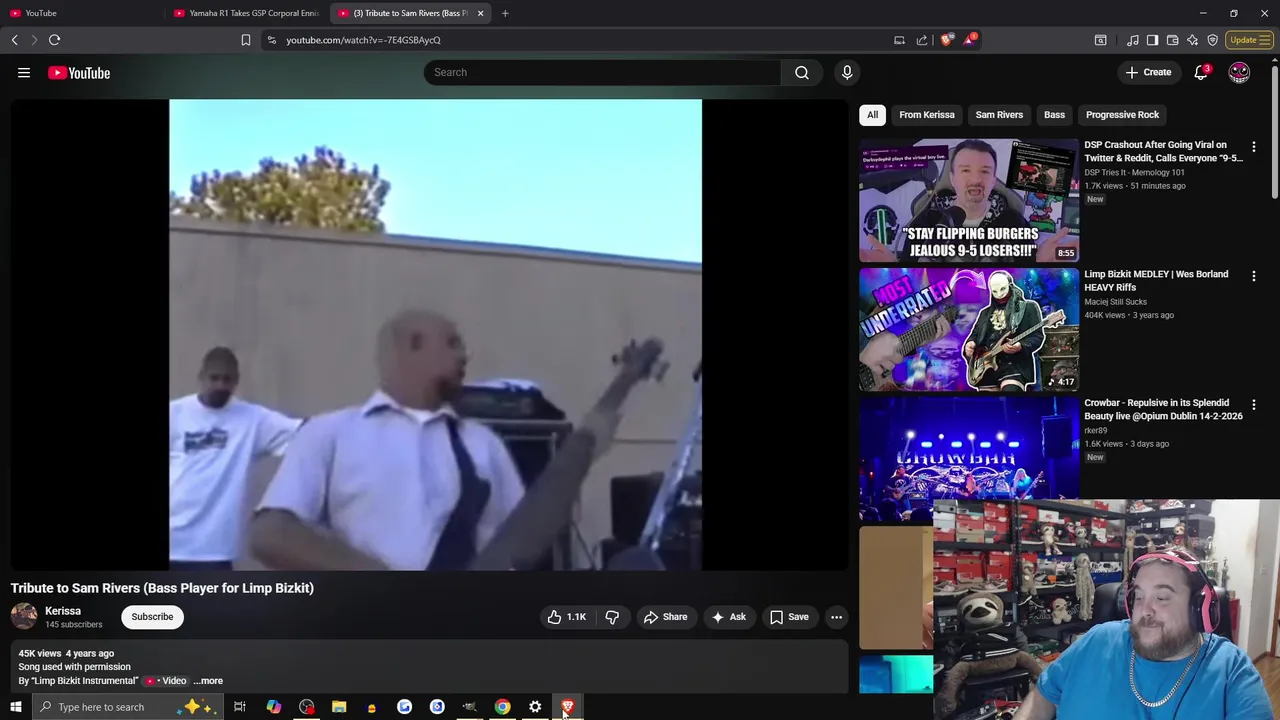Open the Kerissa channel avatar
Viewport: 1280px width, 720px height.
click(x=24, y=617)
